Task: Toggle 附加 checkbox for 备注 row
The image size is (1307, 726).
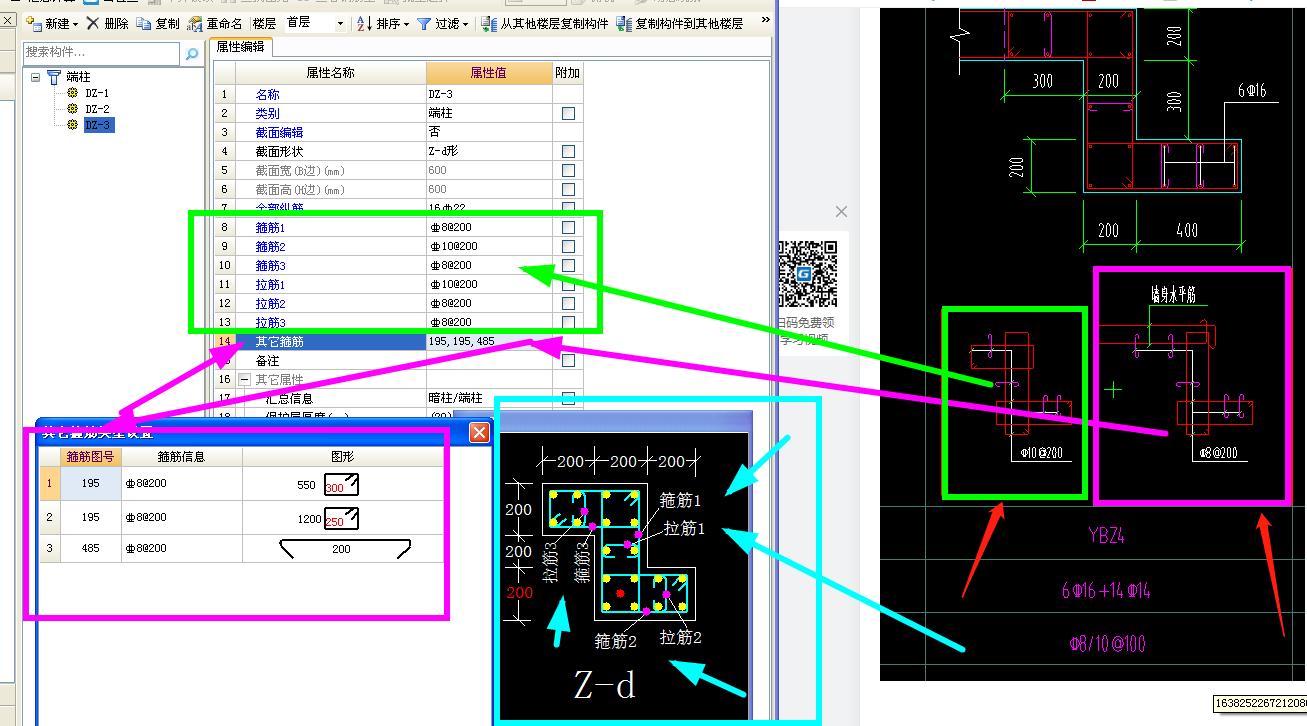Action: click(x=568, y=361)
